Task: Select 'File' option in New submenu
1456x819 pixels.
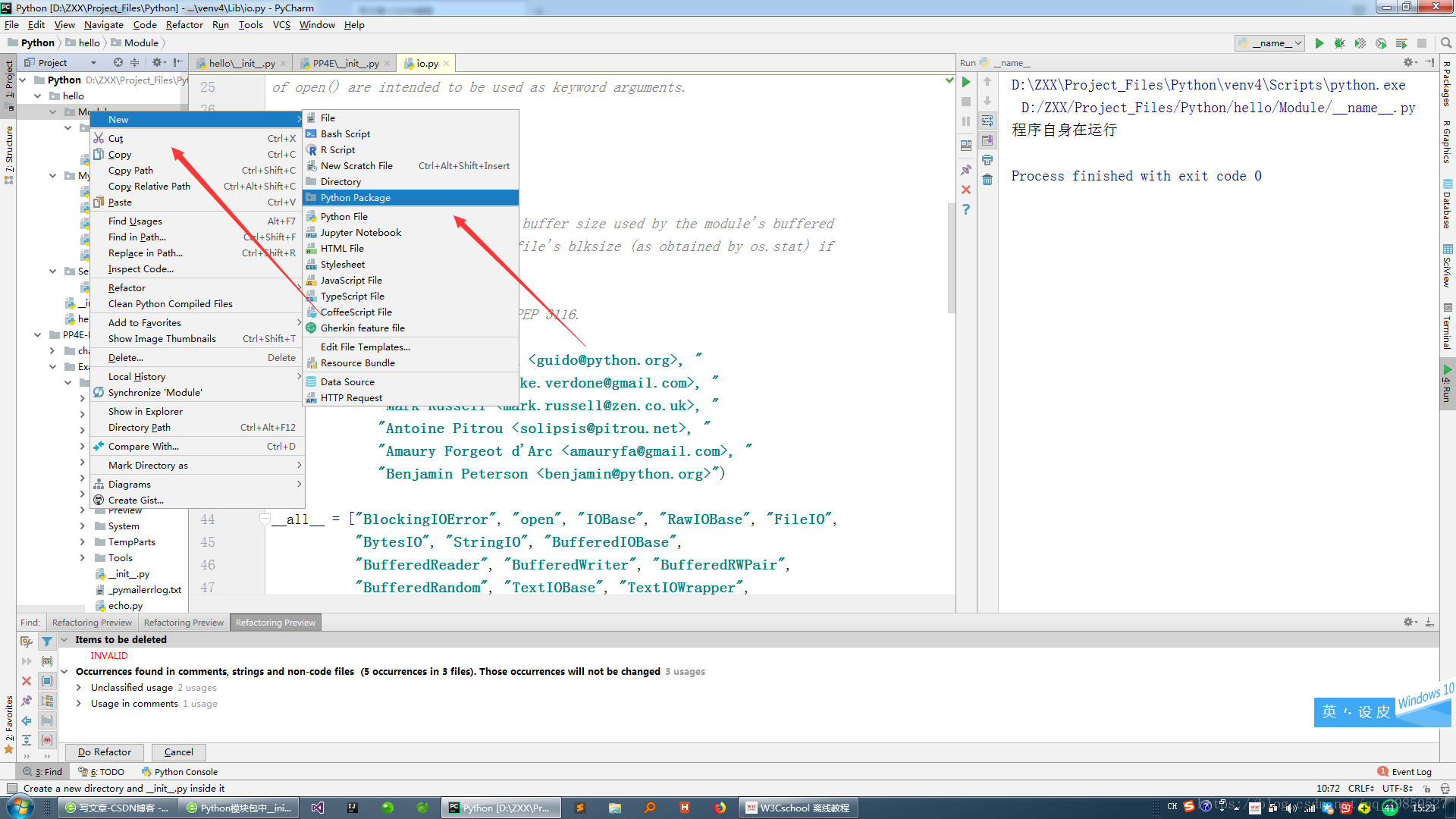Action: (327, 118)
